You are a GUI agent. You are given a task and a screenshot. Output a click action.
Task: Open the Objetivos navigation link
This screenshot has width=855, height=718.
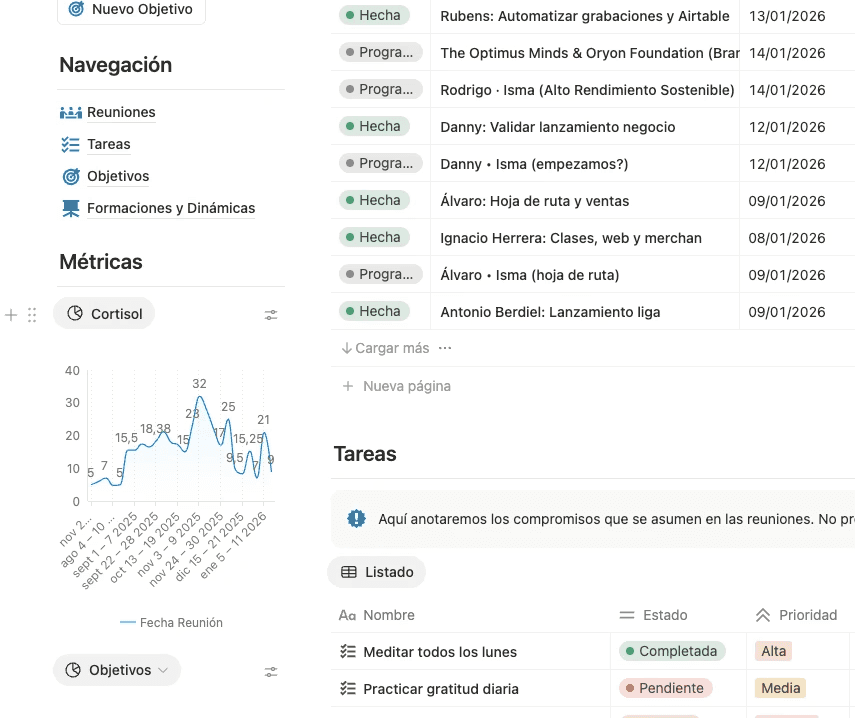pyautogui.click(x=118, y=177)
